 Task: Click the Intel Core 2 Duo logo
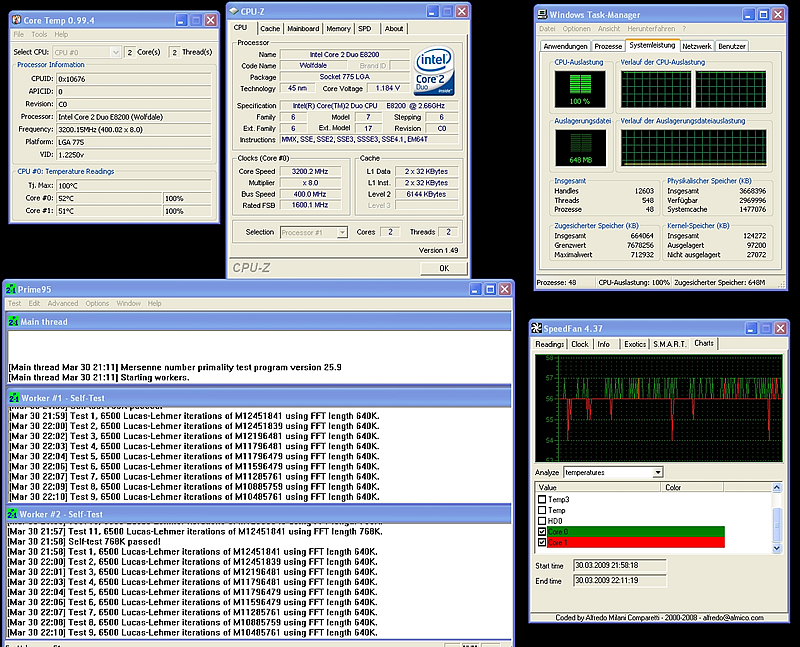[x=434, y=71]
